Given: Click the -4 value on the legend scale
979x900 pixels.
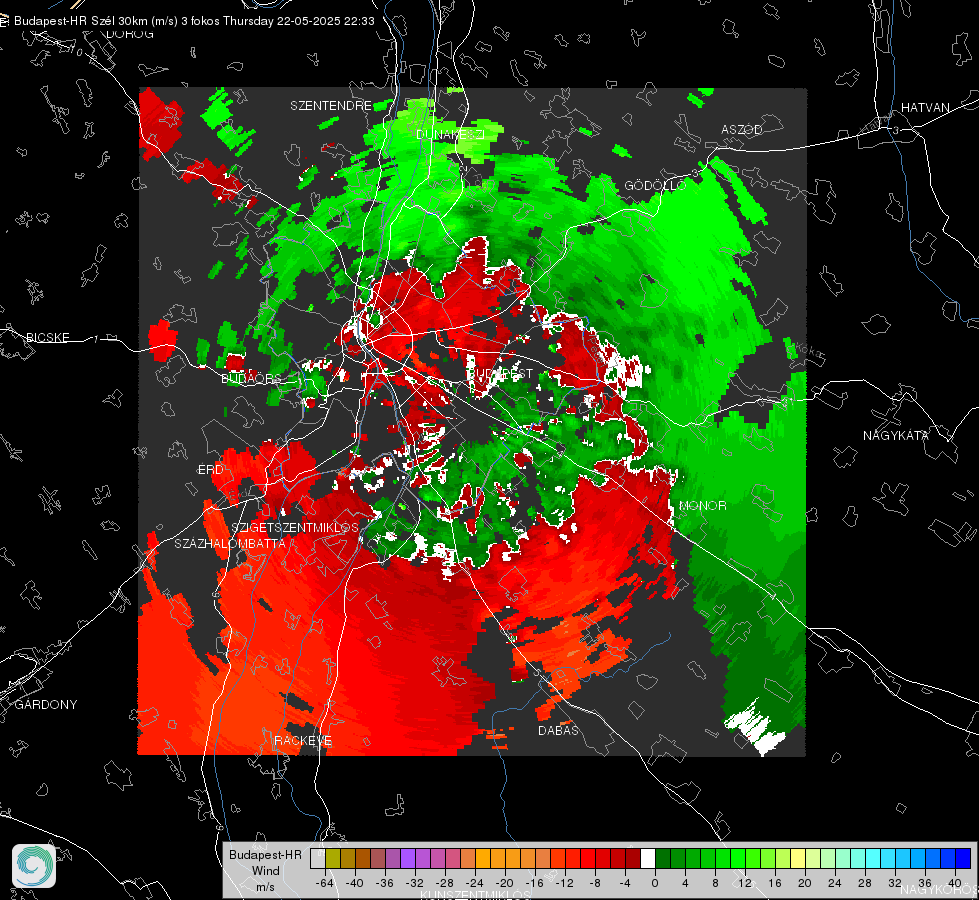Looking at the screenshot, I should (x=625, y=883).
